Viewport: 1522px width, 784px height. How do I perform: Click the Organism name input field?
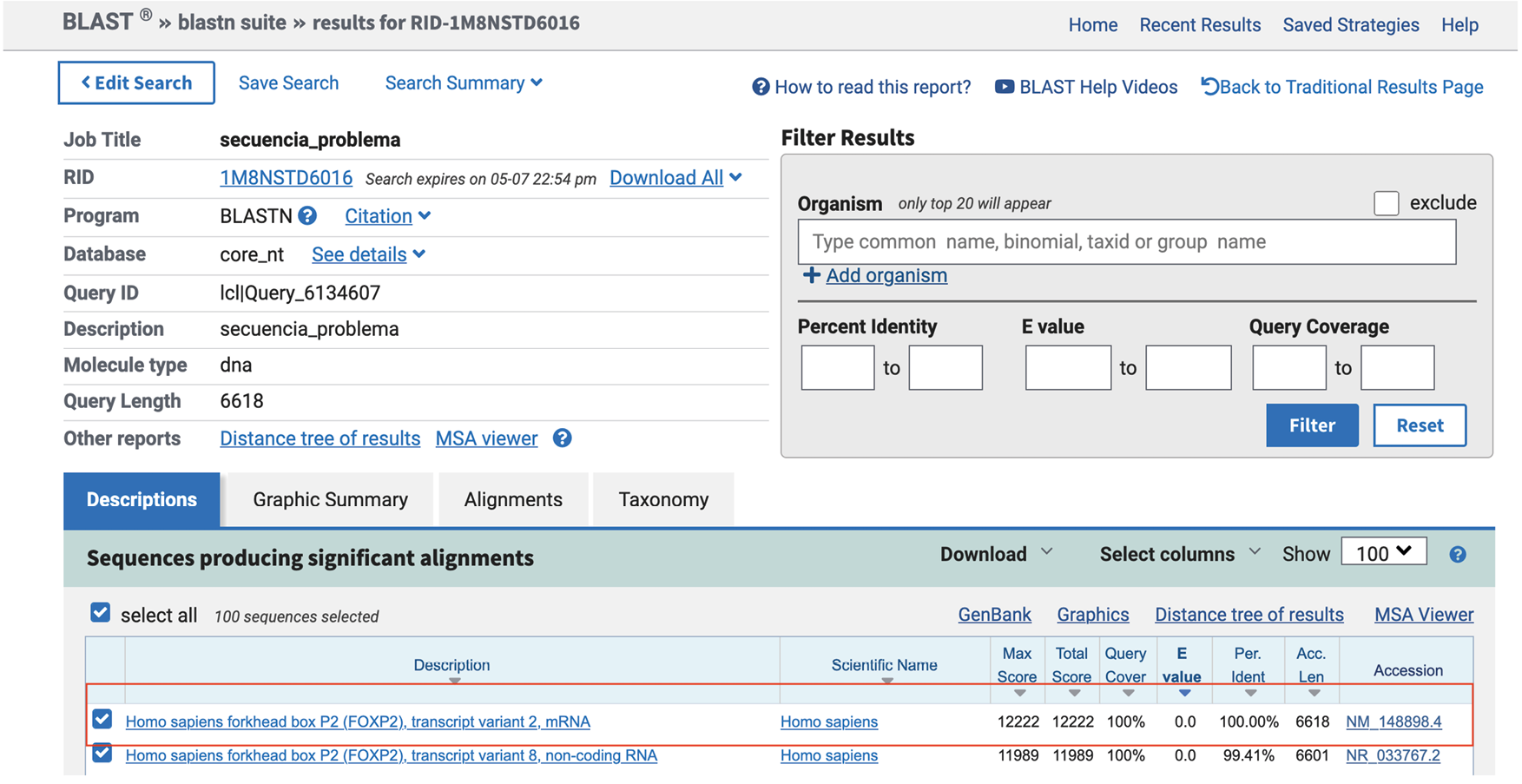tap(1126, 242)
